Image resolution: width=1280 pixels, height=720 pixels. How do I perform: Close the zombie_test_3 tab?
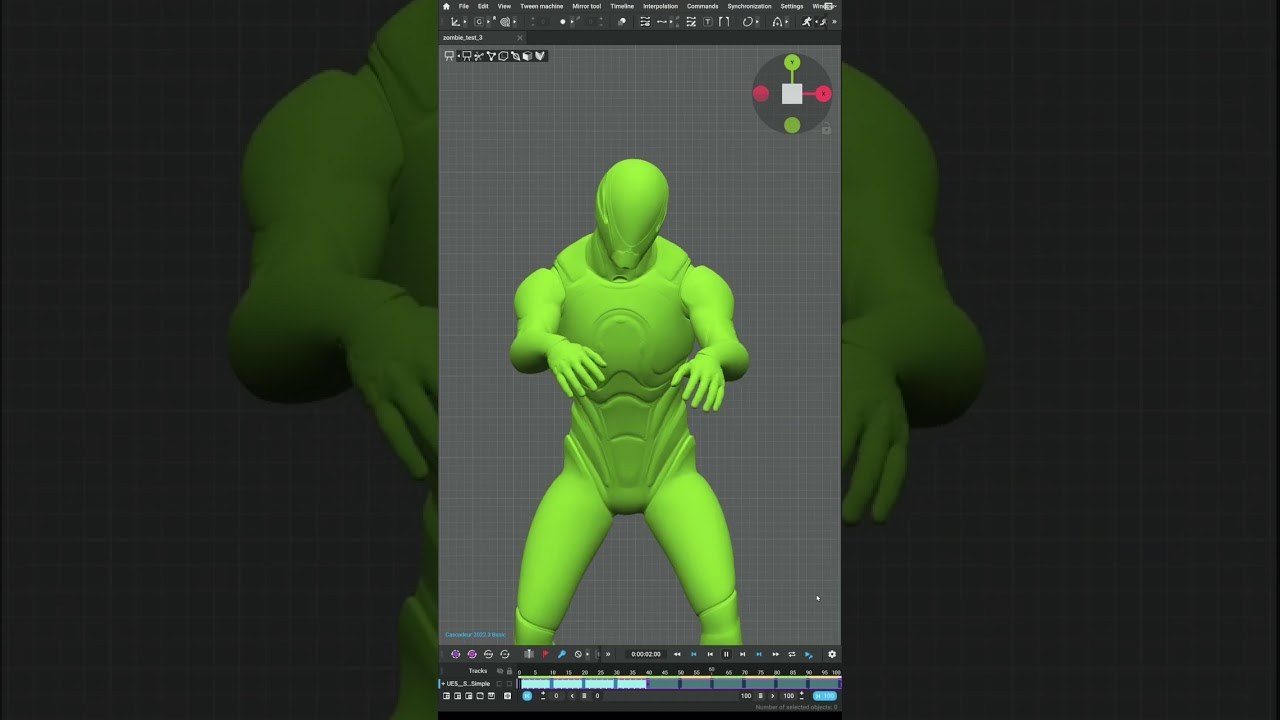[x=520, y=38]
